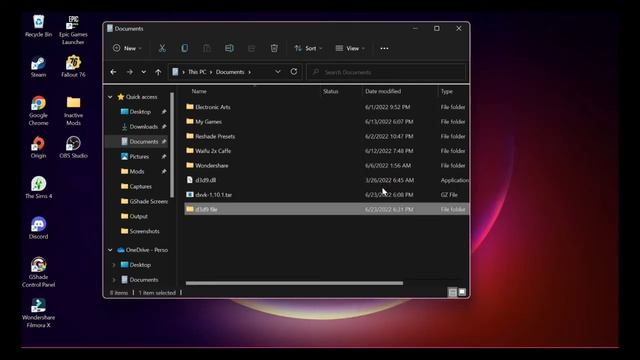Open the Sort dropdown menu

[308, 48]
